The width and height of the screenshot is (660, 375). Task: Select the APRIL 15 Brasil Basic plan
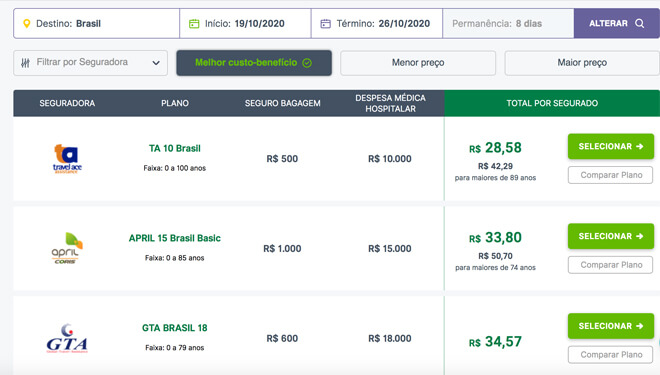coord(611,236)
